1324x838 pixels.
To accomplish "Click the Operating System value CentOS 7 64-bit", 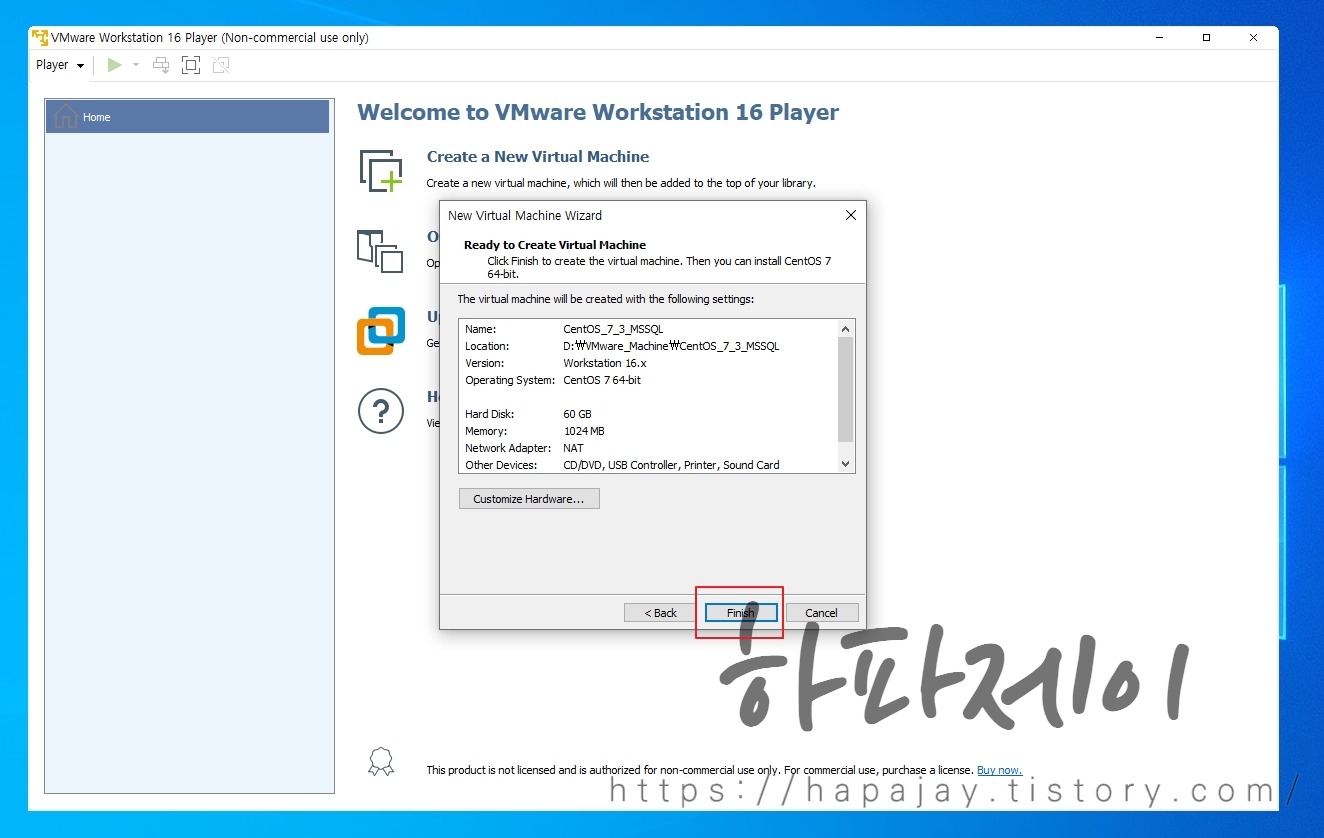I will tap(602, 380).
